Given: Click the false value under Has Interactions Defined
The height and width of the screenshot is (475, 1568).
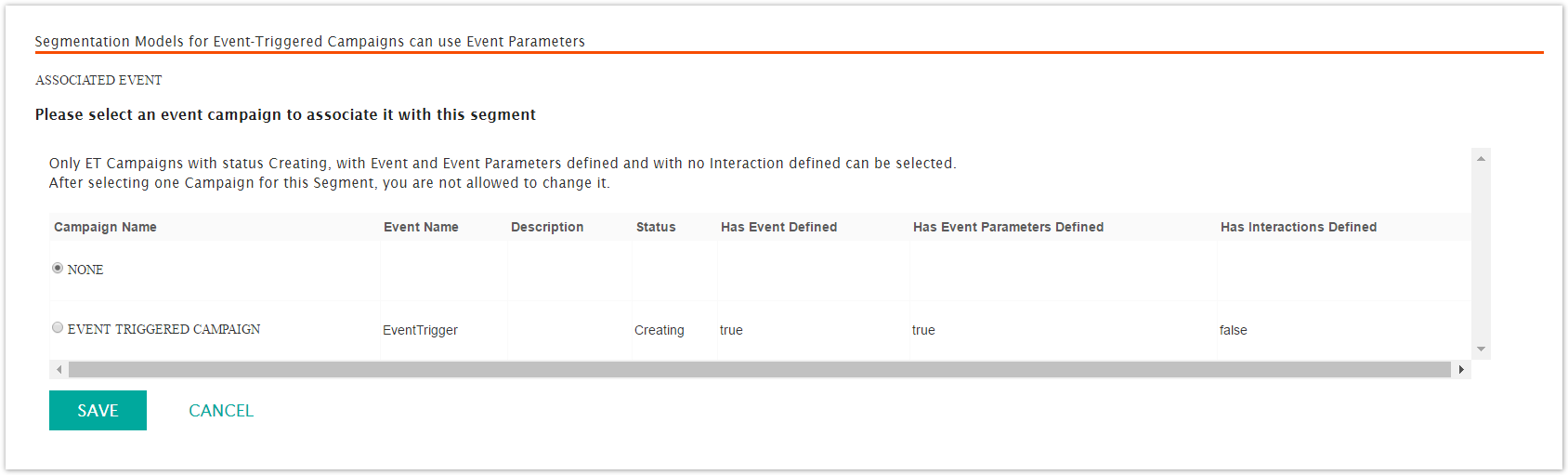Looking at the screenshot, I should [x=1233, y=330].
